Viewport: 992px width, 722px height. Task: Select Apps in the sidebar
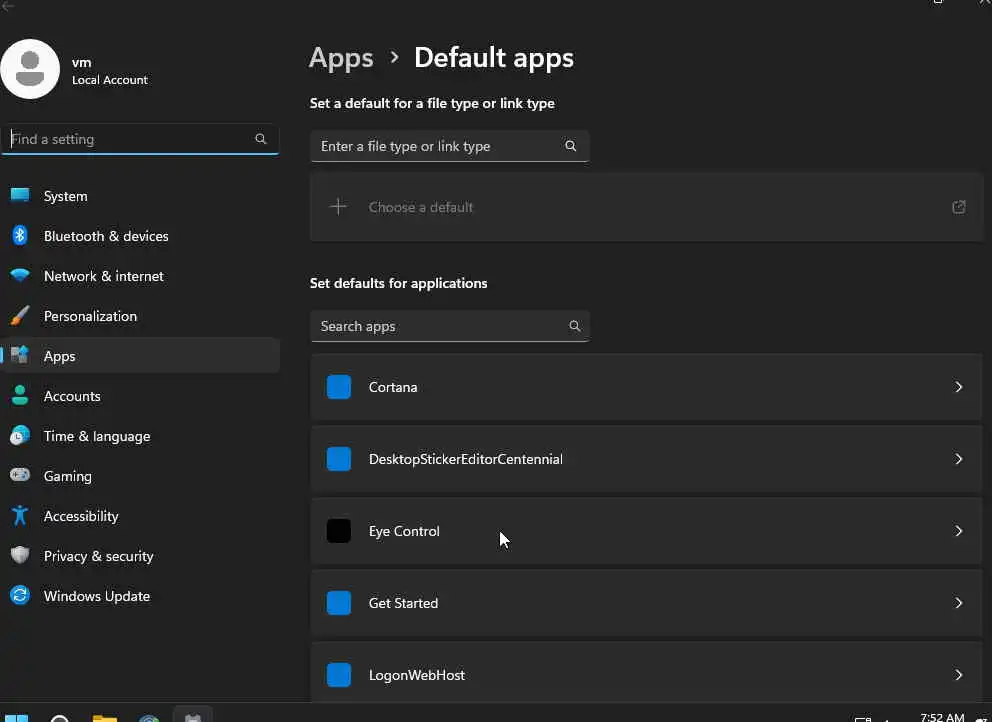point(60,356)
